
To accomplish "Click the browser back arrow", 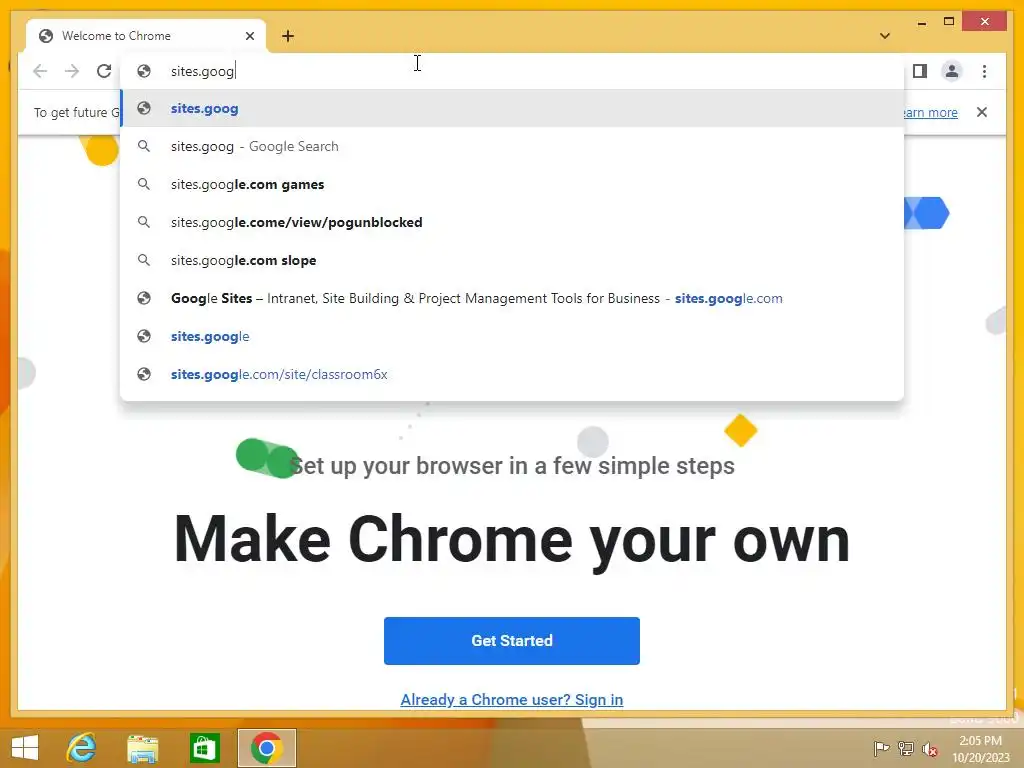I will [40, 71].
